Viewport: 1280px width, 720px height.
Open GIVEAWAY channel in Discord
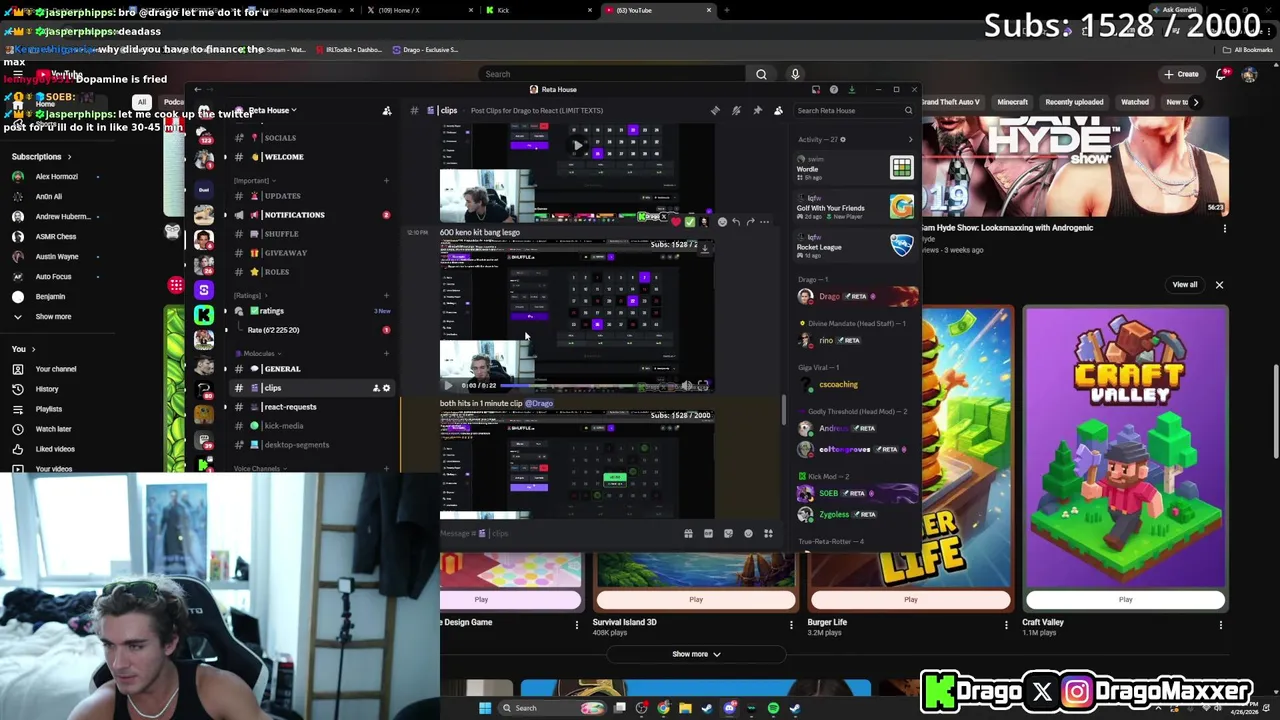[310, 253]
